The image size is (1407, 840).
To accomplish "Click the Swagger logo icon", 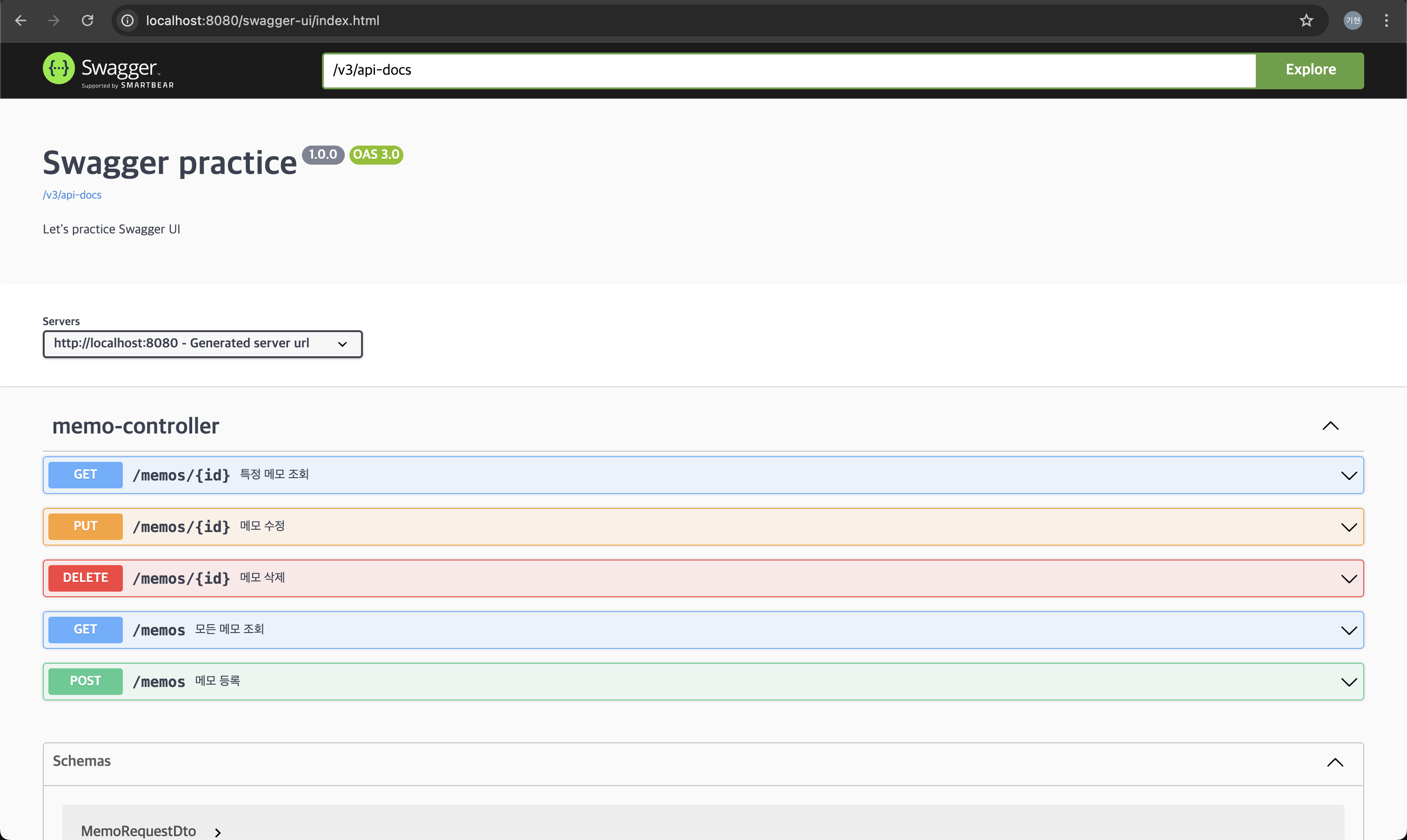I will point(58,69).
